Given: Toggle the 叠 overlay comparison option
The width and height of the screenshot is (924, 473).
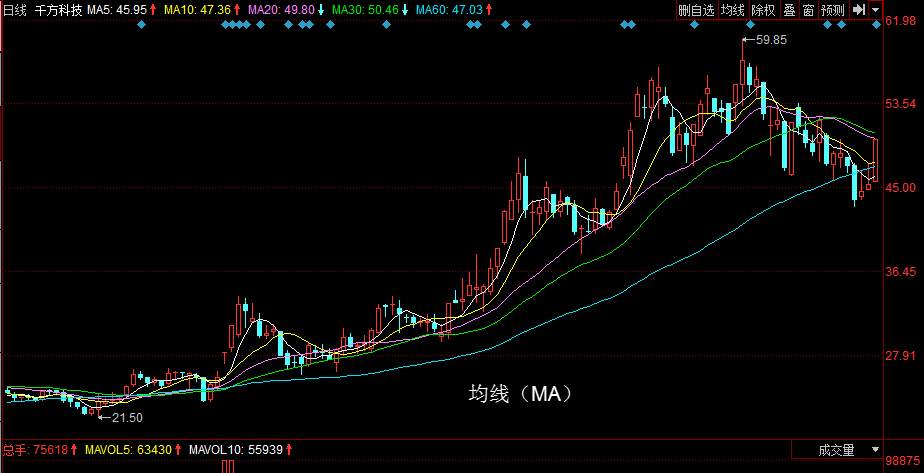Looking at the screenshot, I should click(x=789, y=10).
